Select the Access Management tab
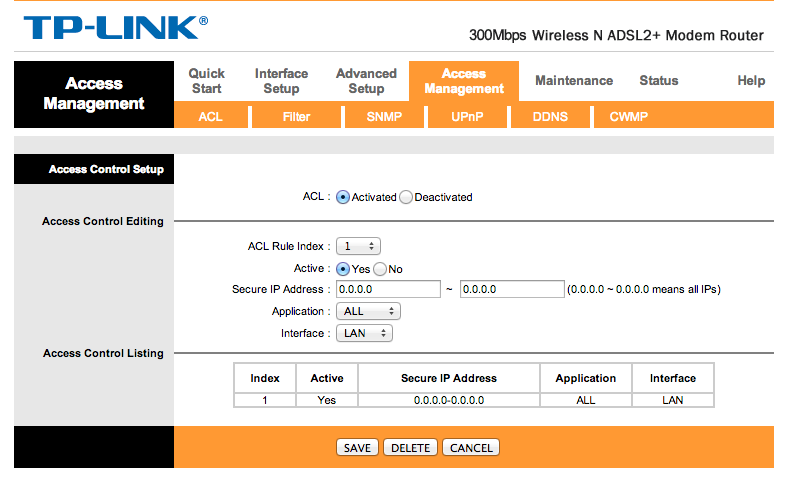 pyautogui.click(x=464, y=81)
